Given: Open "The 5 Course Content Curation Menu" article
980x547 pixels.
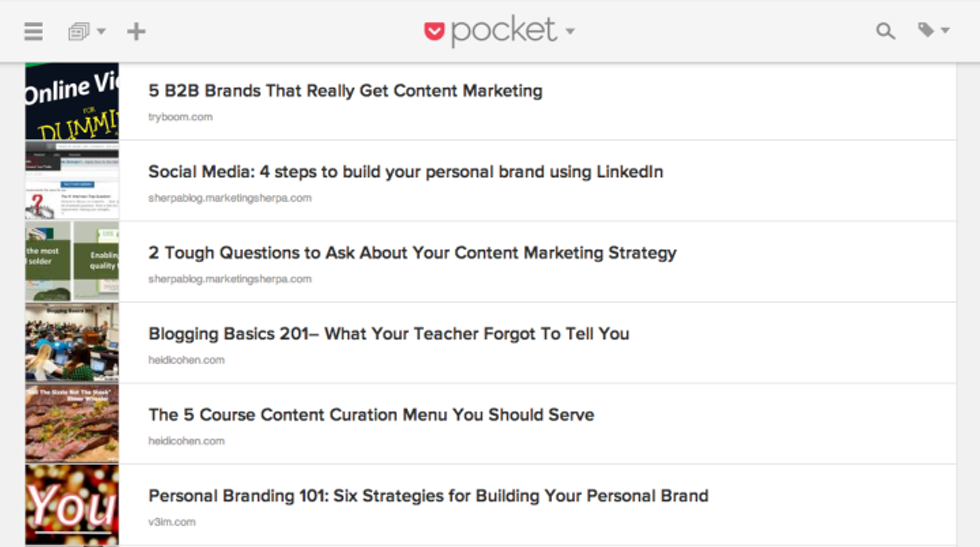Looking at the screenshot, I should pos(371,415).
